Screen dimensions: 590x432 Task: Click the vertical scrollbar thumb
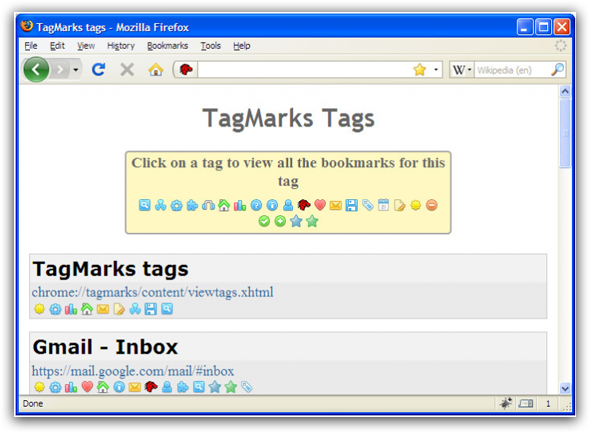click(x=565, y=133)
